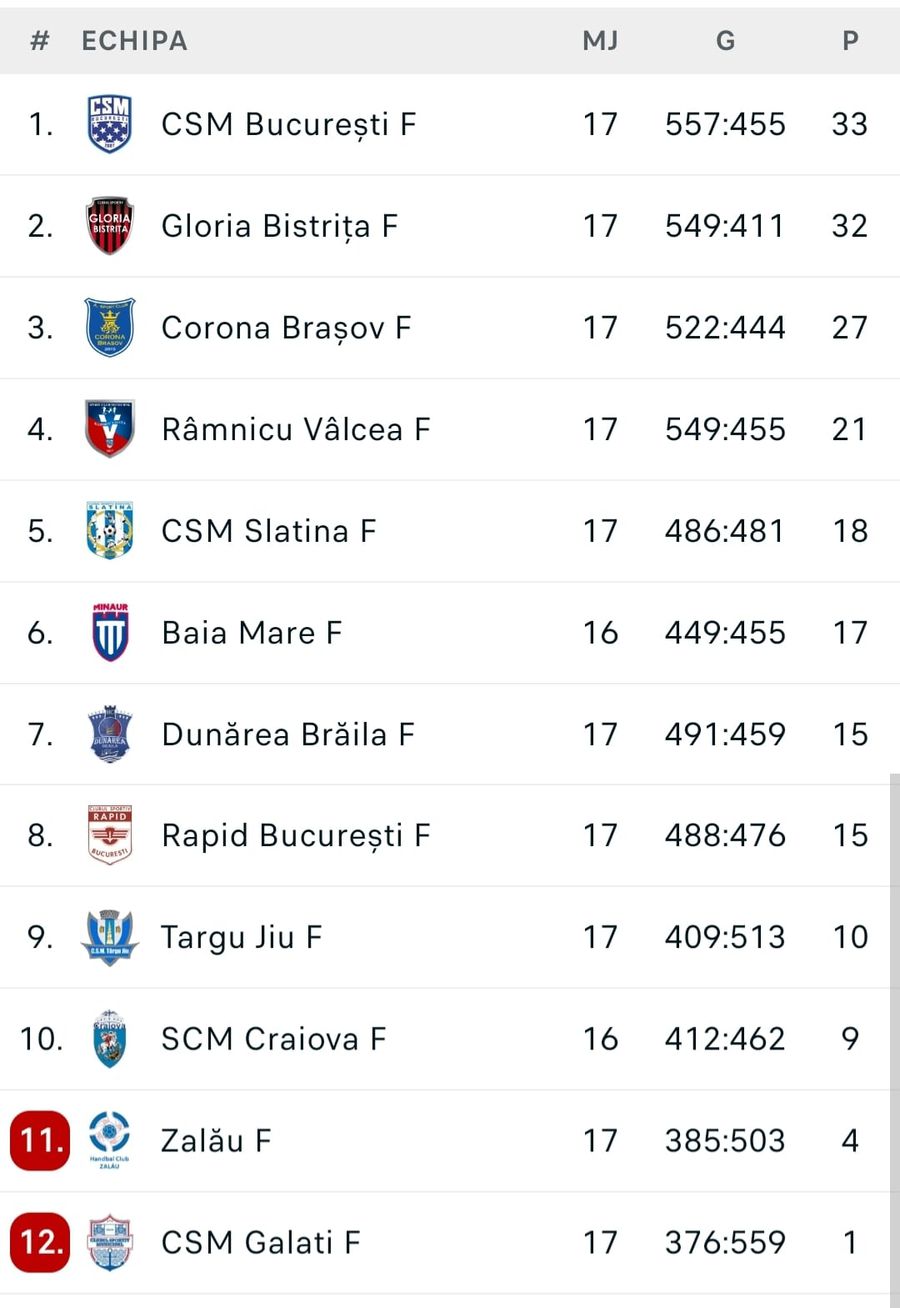Viewport: 900px width, 1308px height.
Task: Sort by the P points column
Action: 849,41
